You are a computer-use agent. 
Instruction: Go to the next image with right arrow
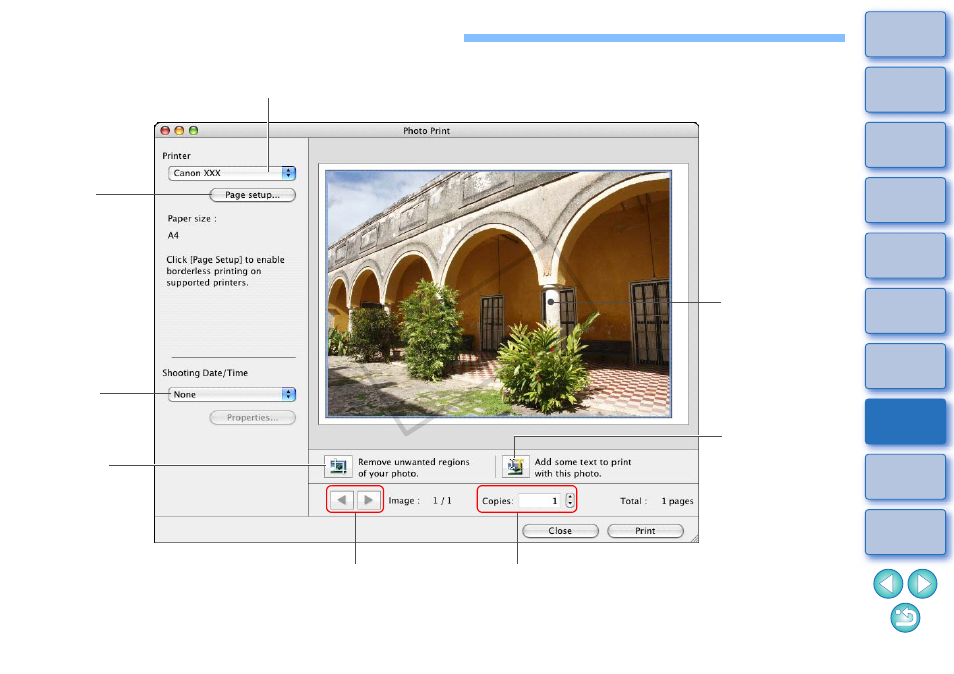point(368,500)
